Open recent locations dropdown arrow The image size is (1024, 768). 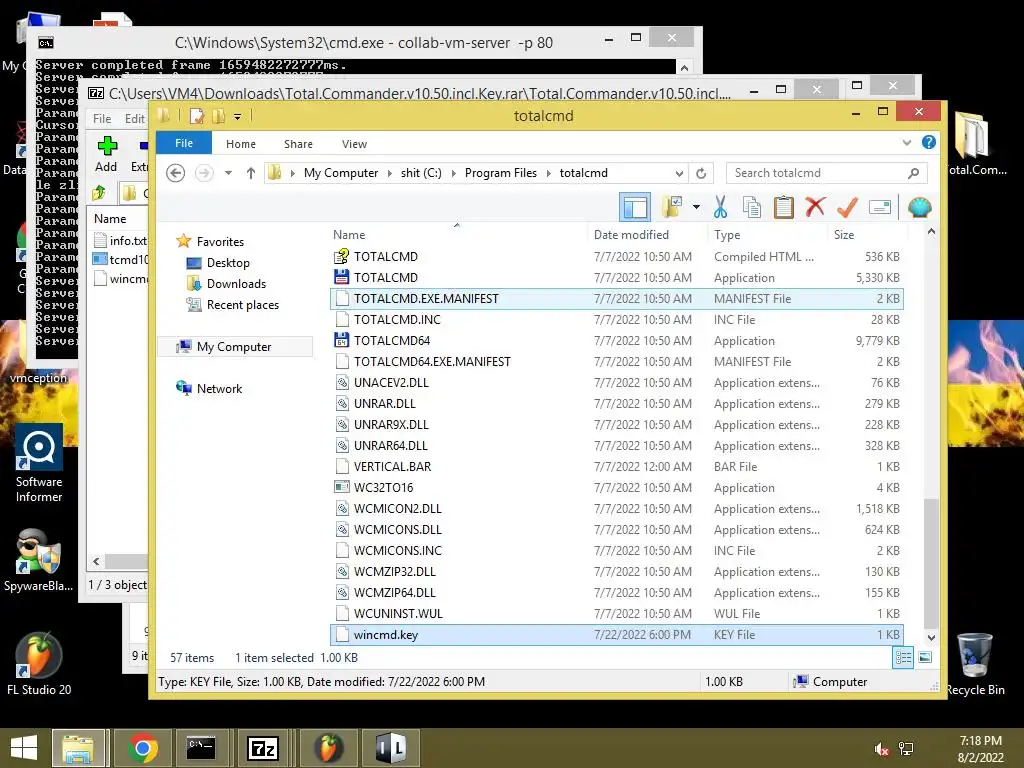coord(228,173)
